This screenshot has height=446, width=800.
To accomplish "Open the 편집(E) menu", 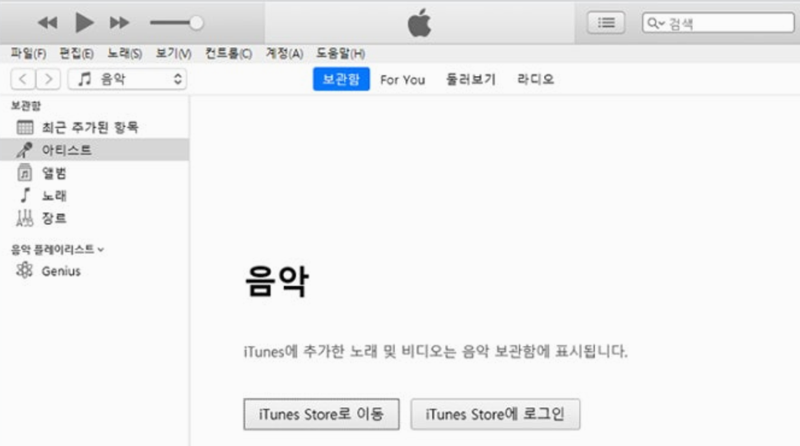I will tap(76, 54).
